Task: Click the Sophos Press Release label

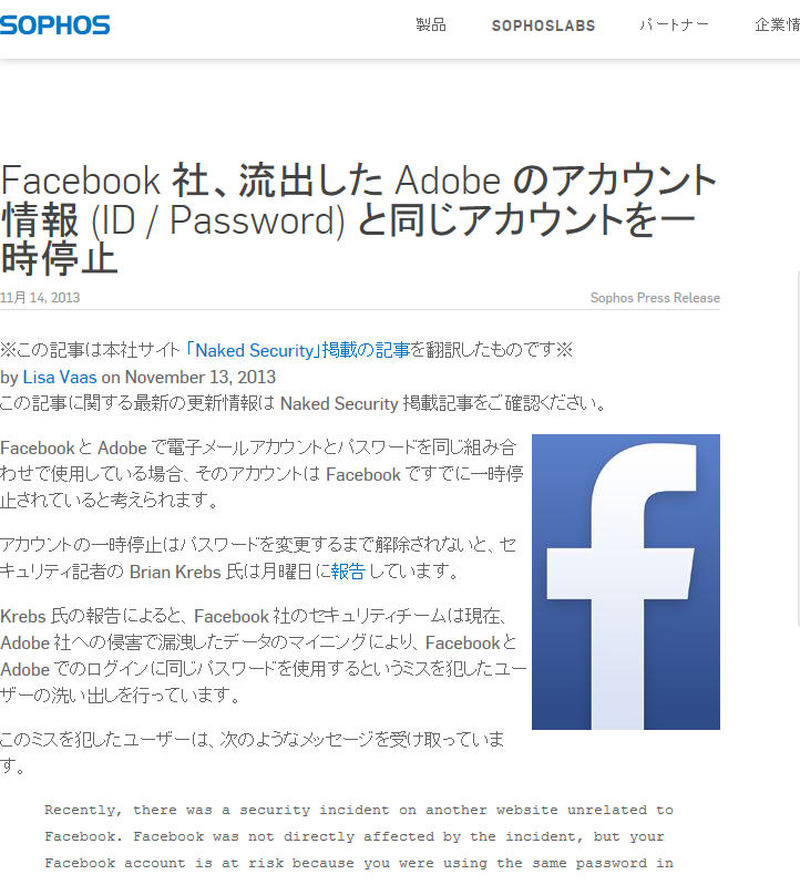Action: click(x=654, y=298)
